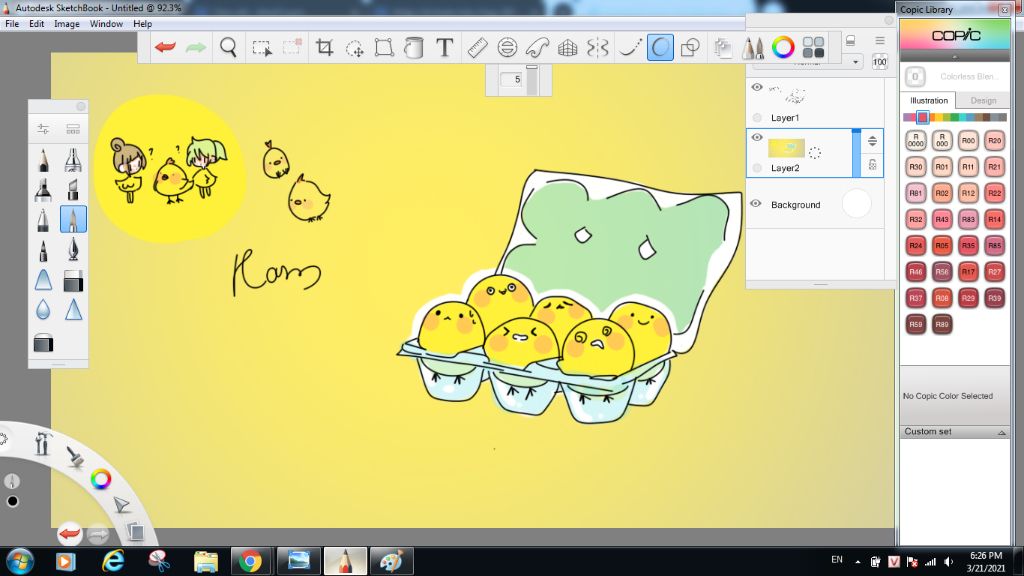
Task: Hide Layer1 using its eye icon
Action: [757, 87]
